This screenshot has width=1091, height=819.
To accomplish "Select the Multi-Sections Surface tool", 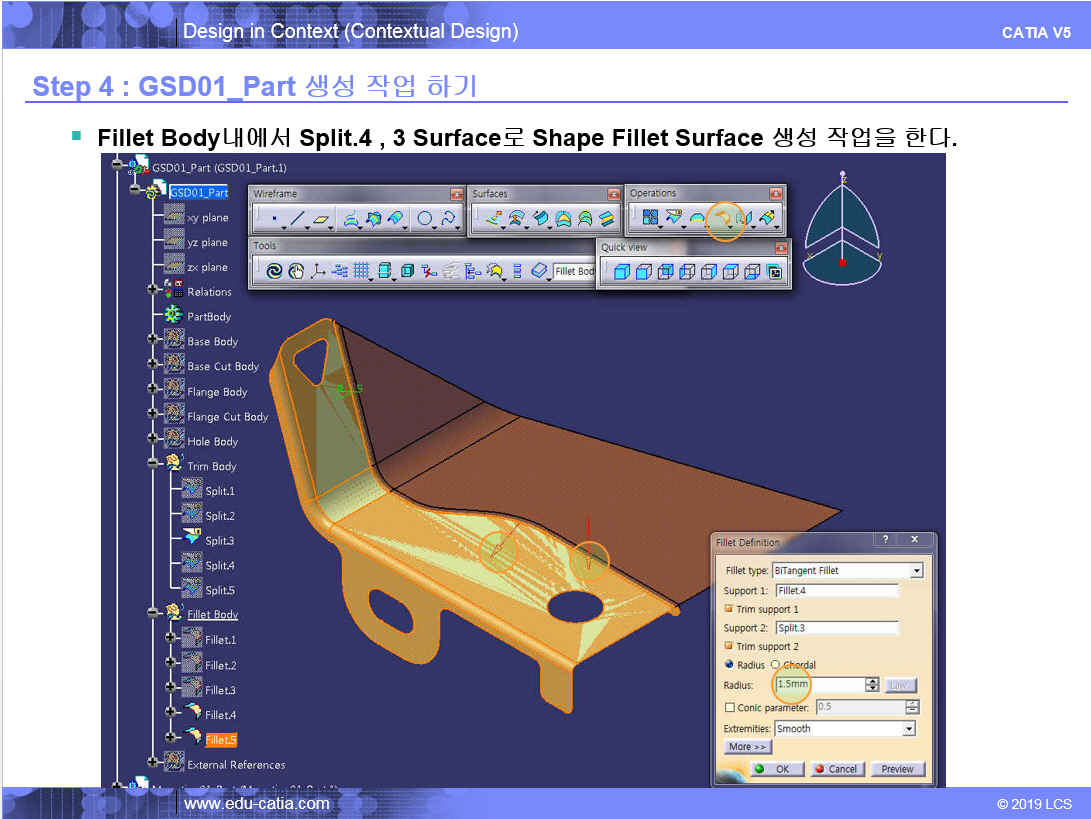I will [x=585, y=219].
